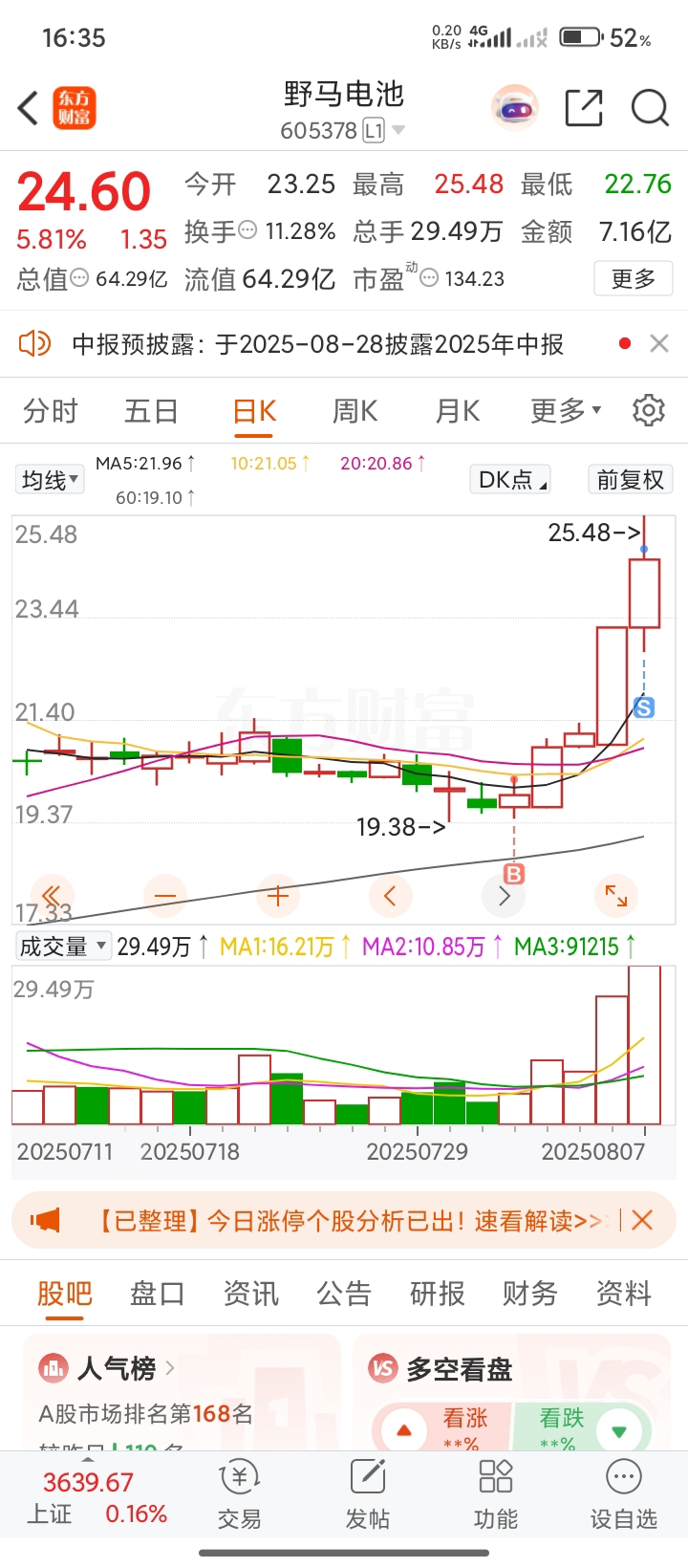Switch to 财务 tab
This screenshot has height=1568, width=688.
(530, 1293)
